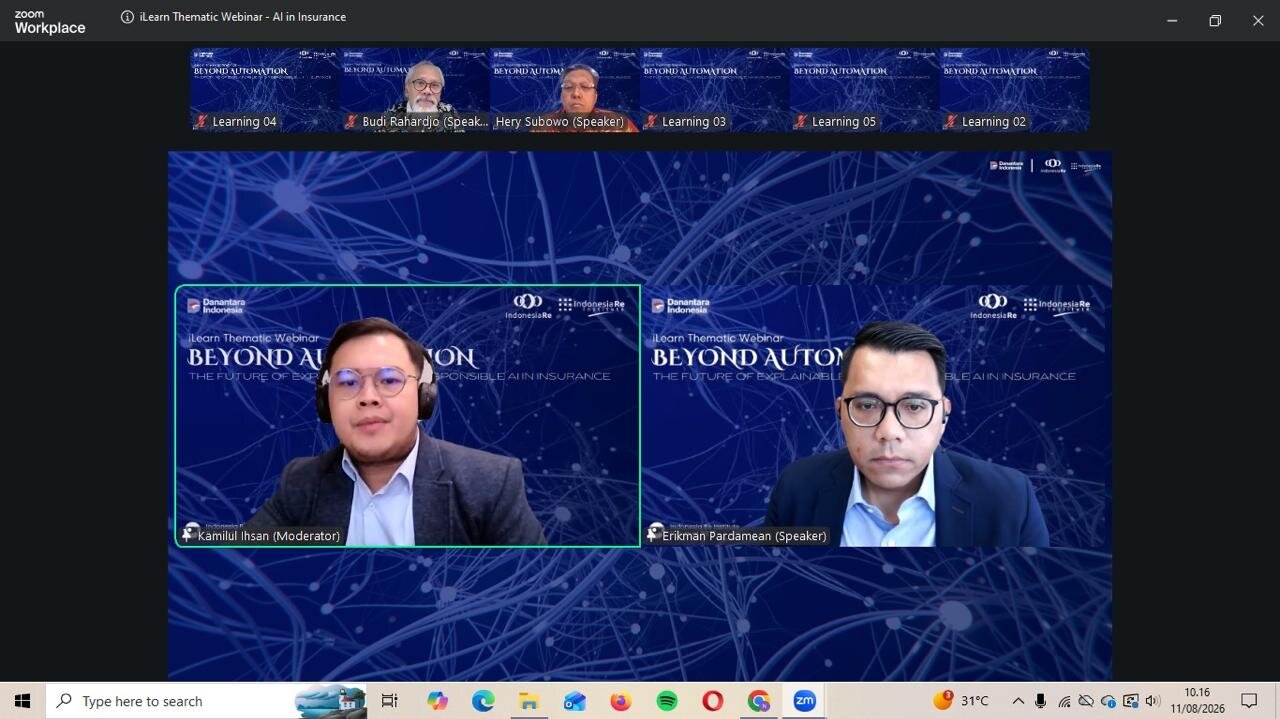
Task: Open Opera browser from the taskbar
Action: [x=713, y=701]
